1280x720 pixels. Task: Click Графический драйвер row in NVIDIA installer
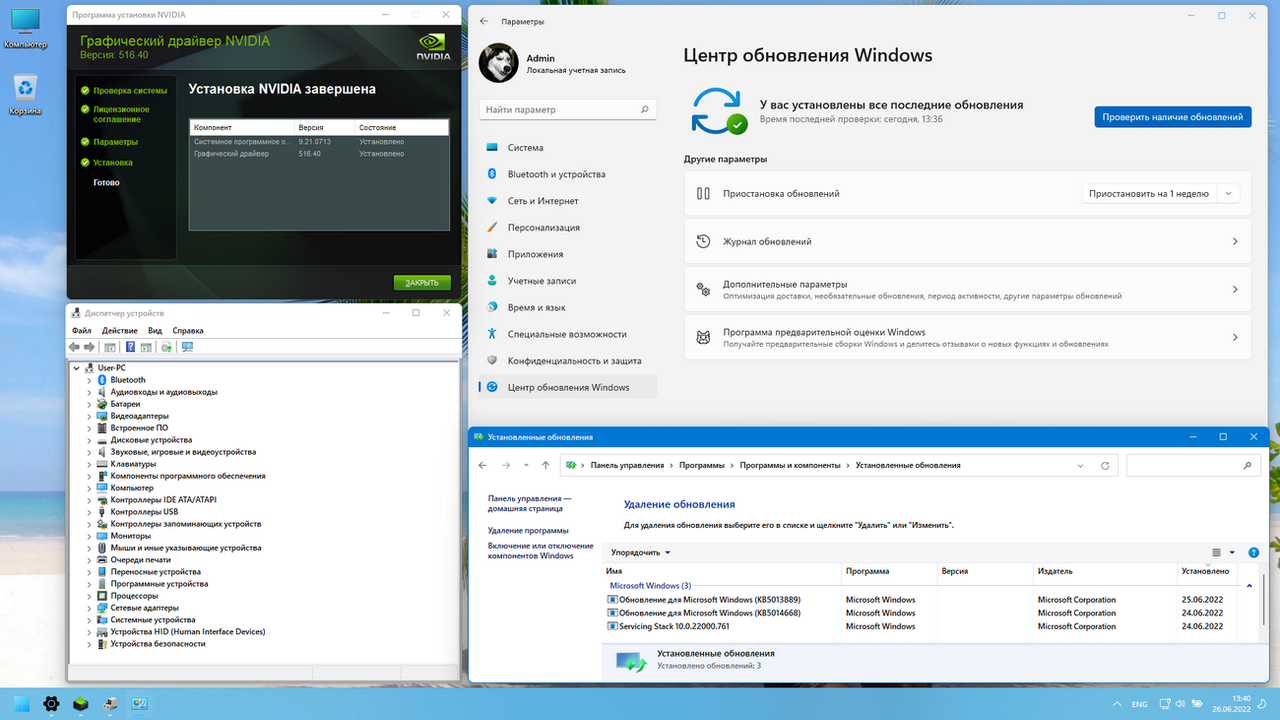[x=319, y=154]
